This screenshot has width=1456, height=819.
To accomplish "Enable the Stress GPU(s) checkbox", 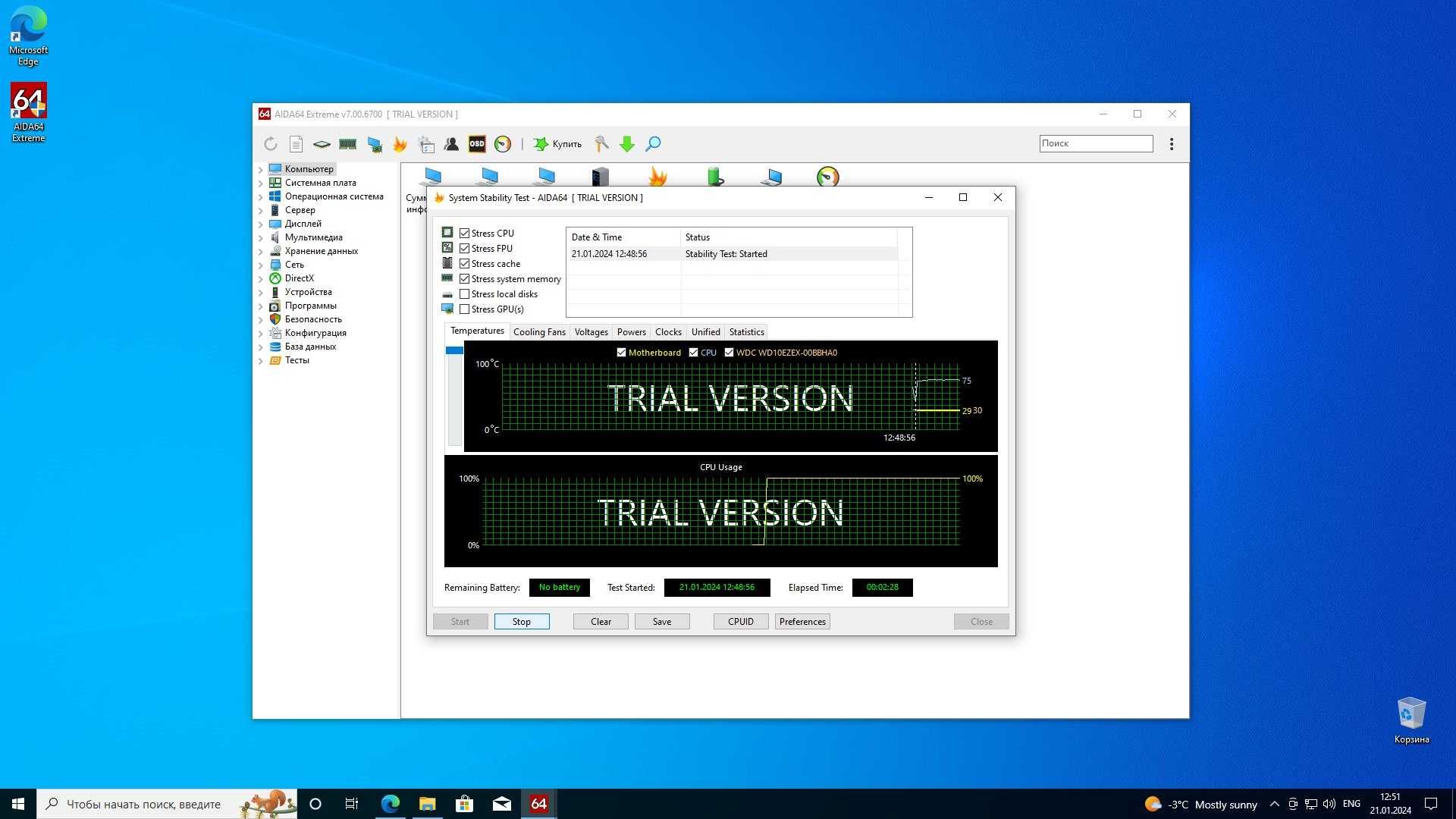I will coord(465,309).
